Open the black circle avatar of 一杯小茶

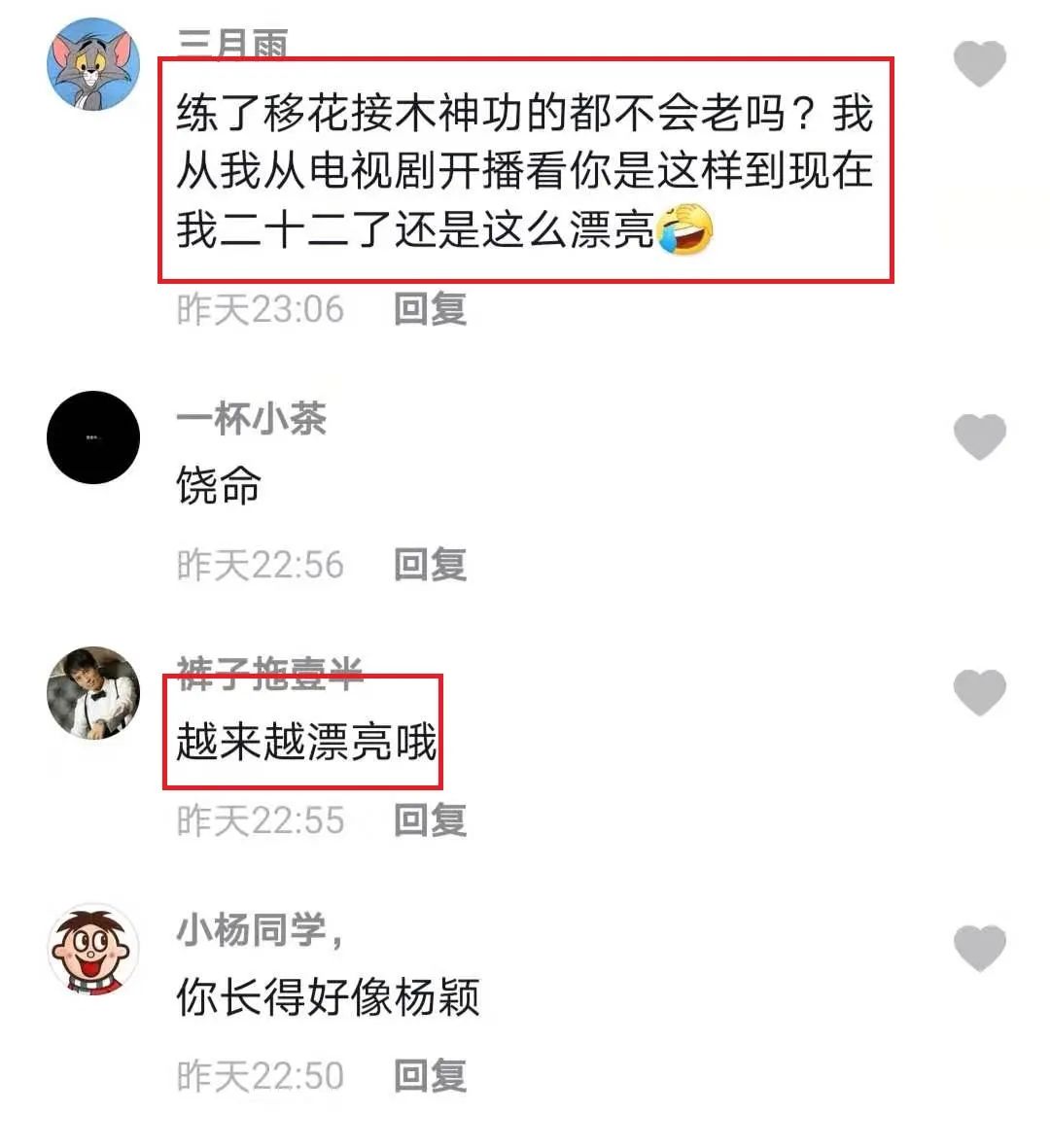pos(93,437)
